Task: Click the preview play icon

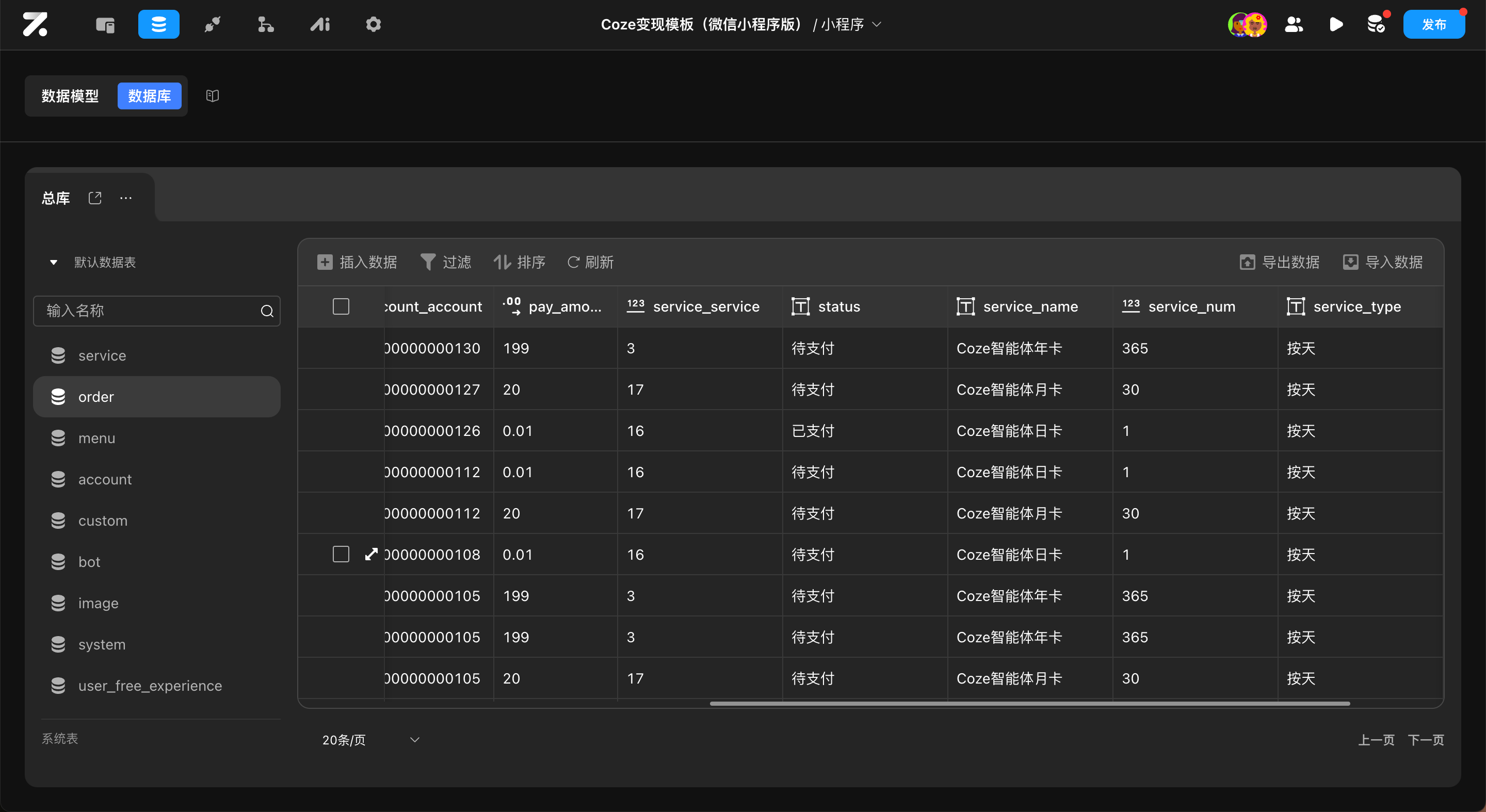Action: tap(1335, 24)
